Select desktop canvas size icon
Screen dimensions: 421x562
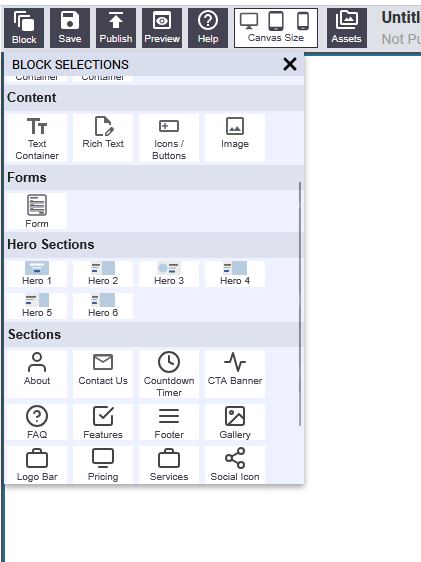click(x=249, y=21)
